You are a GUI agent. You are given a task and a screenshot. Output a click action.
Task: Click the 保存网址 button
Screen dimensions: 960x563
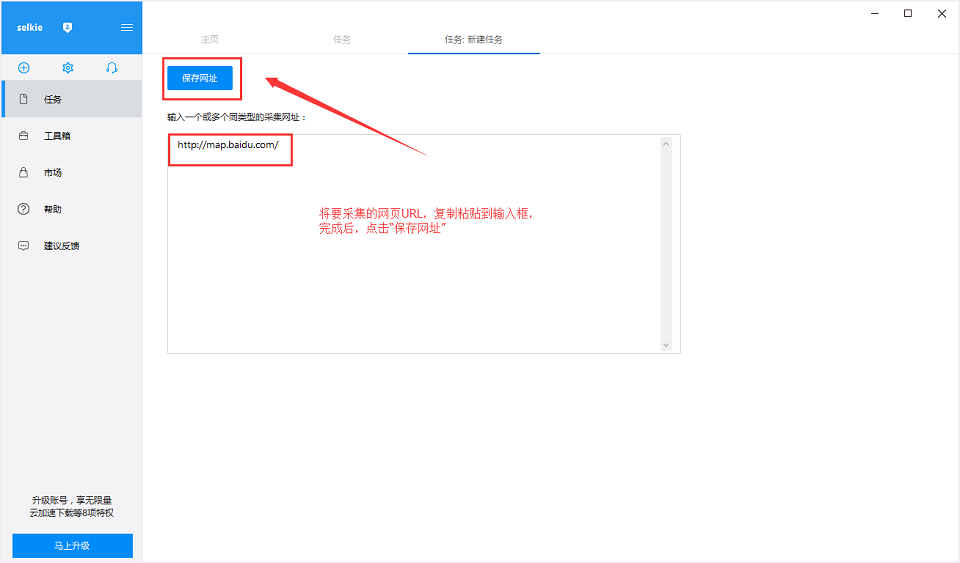200,78
